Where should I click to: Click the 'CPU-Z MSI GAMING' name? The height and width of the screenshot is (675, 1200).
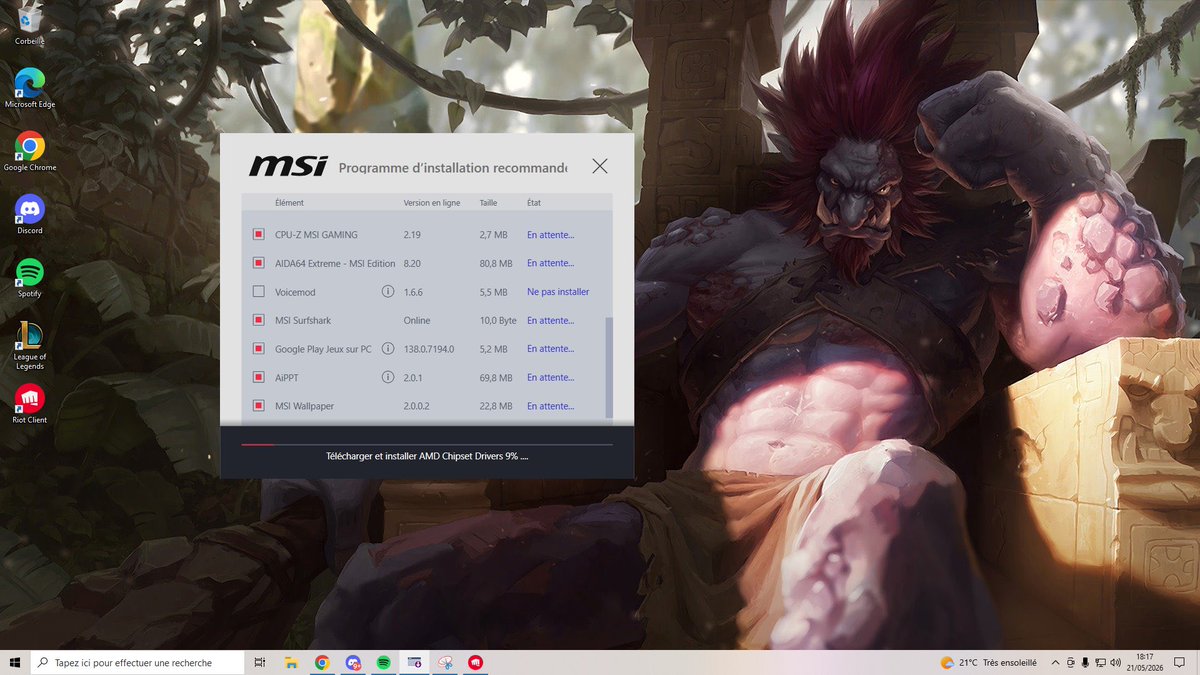point(316,235)
